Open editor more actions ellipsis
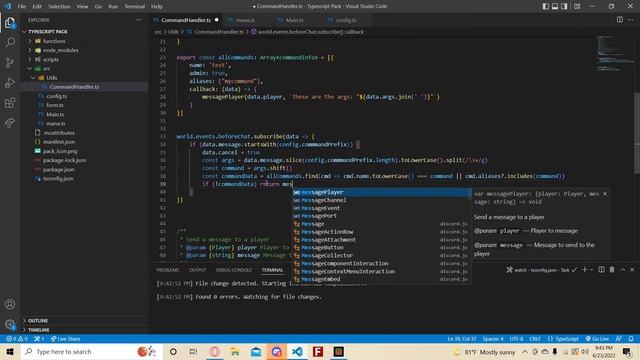Screen dimensions: 640x360 631,20
